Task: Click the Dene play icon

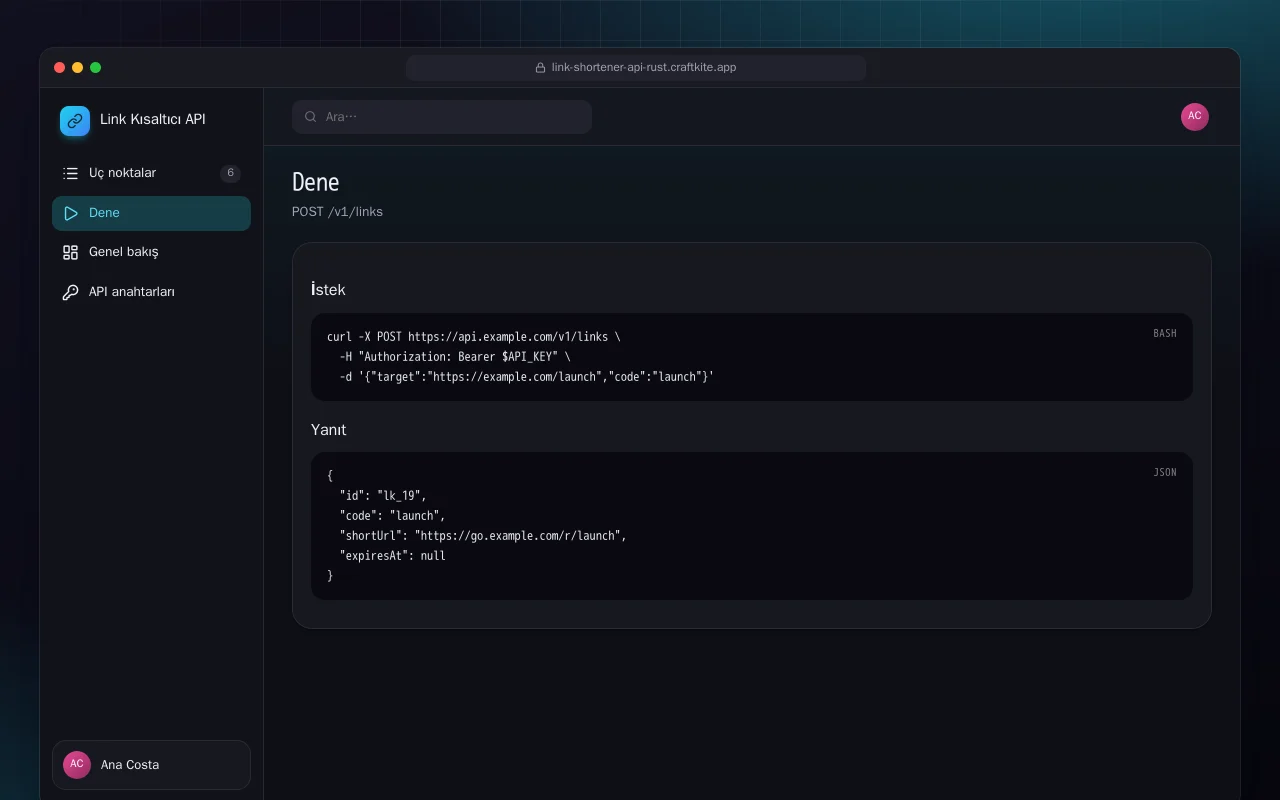Action: tap(70, 213)
